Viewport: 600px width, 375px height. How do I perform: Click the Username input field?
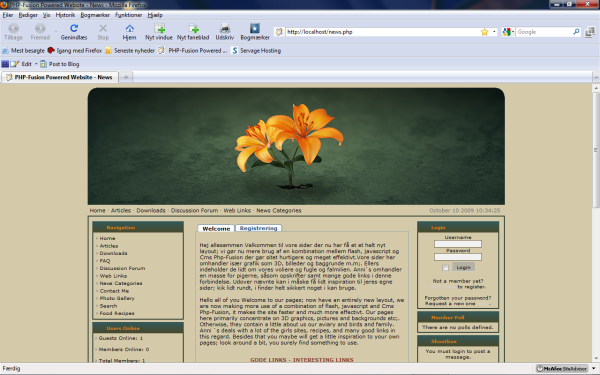tap(458, 244)
